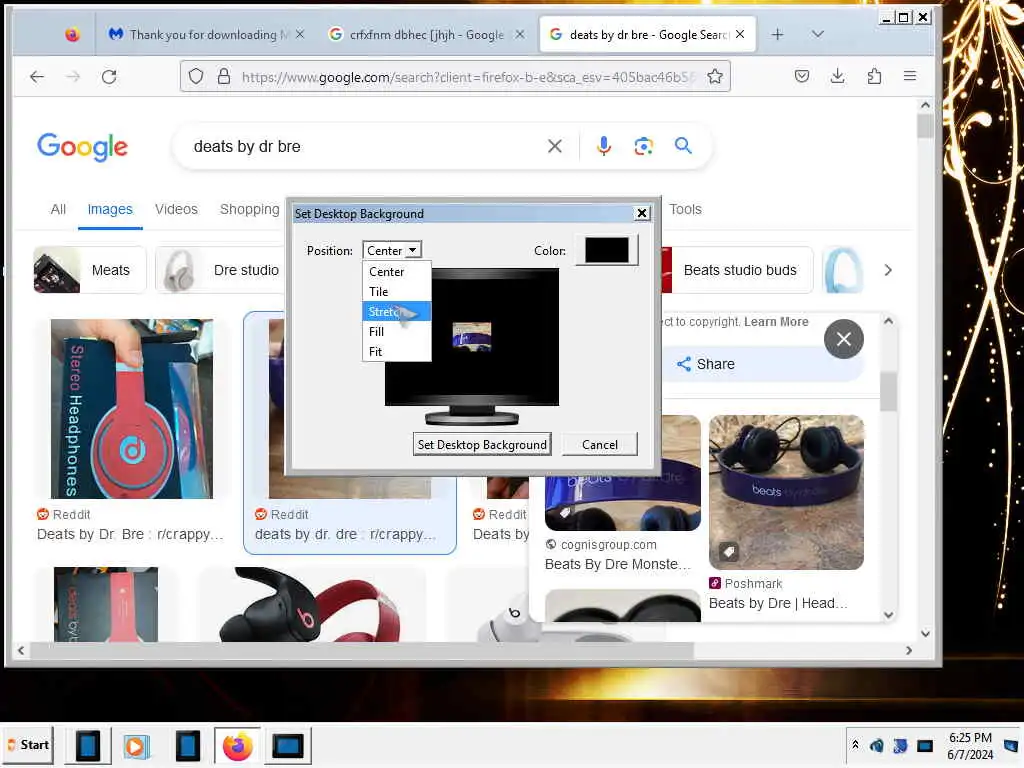This screenshot has height=768, width=1024.
Task: Open the red Stereo Headphones image result
Action: 131,409
